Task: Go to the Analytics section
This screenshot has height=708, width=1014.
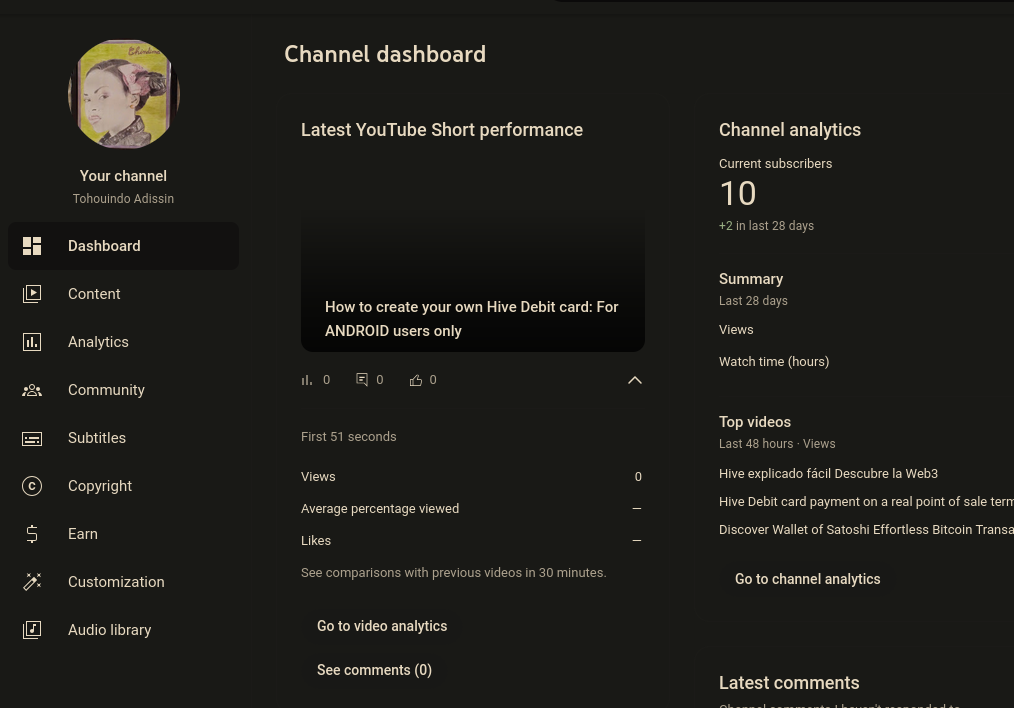Action: pyautogui.click(x=124, y=341)
